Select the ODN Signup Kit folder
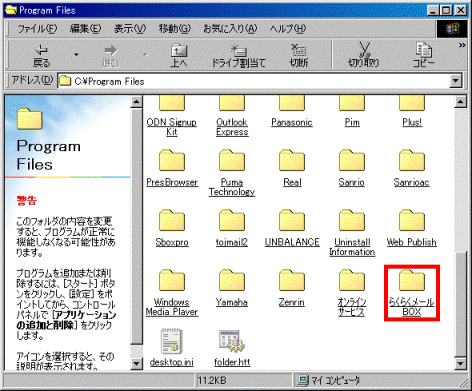Viewport: 472px width, 391px height. [x=172, y=115]
